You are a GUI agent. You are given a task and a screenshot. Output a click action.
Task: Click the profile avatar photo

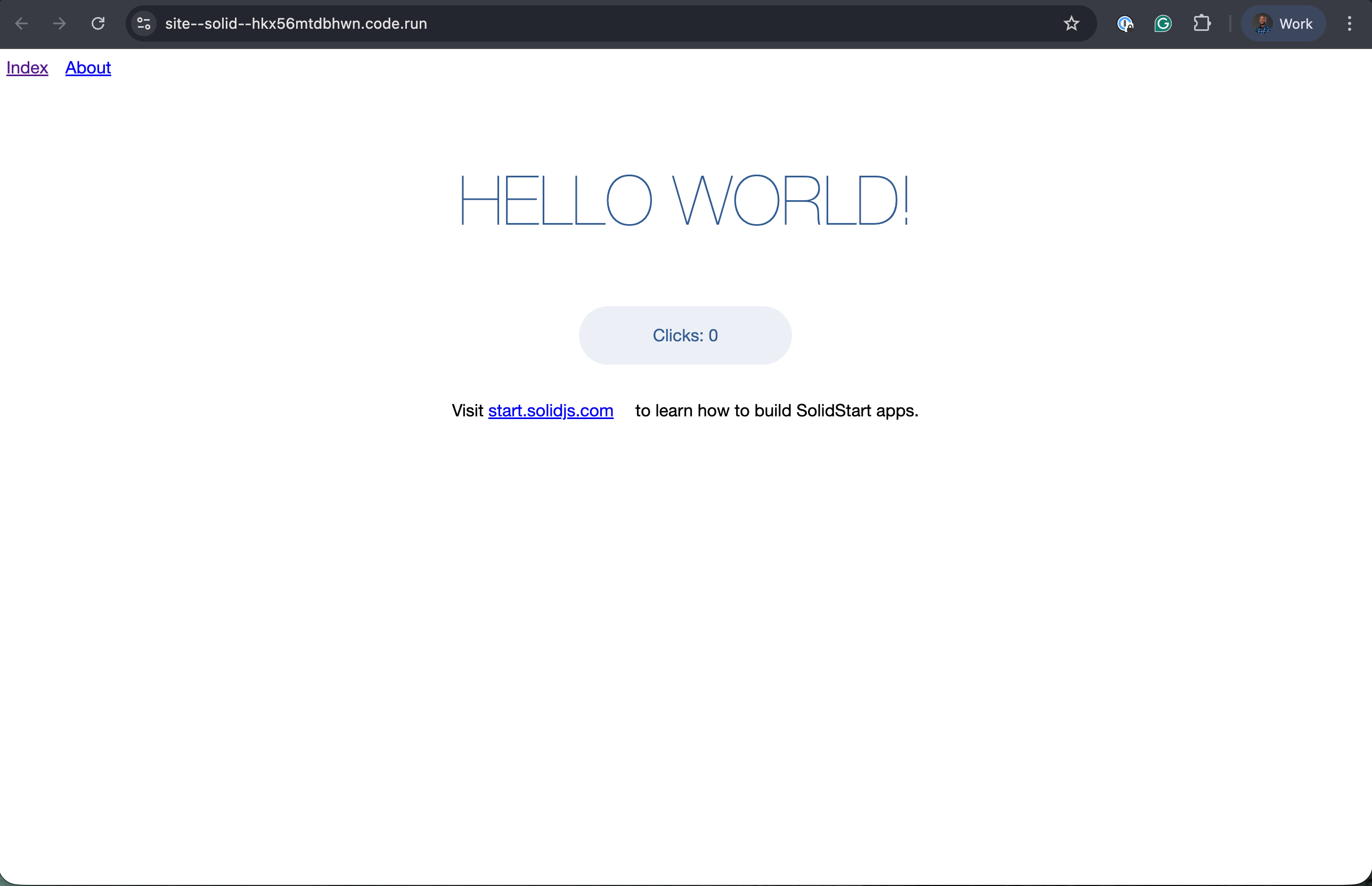coord(1262,23)
